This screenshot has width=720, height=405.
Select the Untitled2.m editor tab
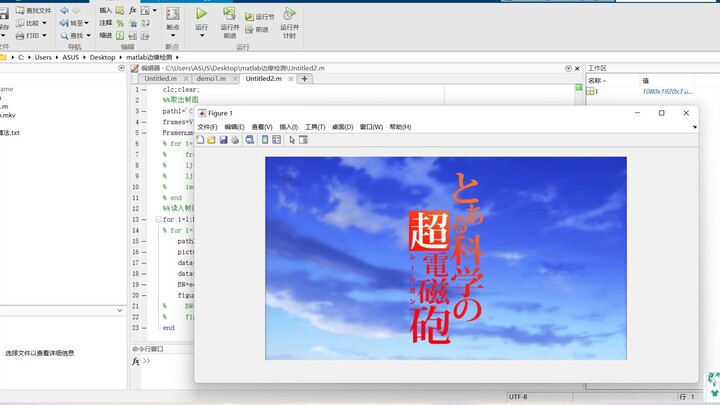[264, 79]
